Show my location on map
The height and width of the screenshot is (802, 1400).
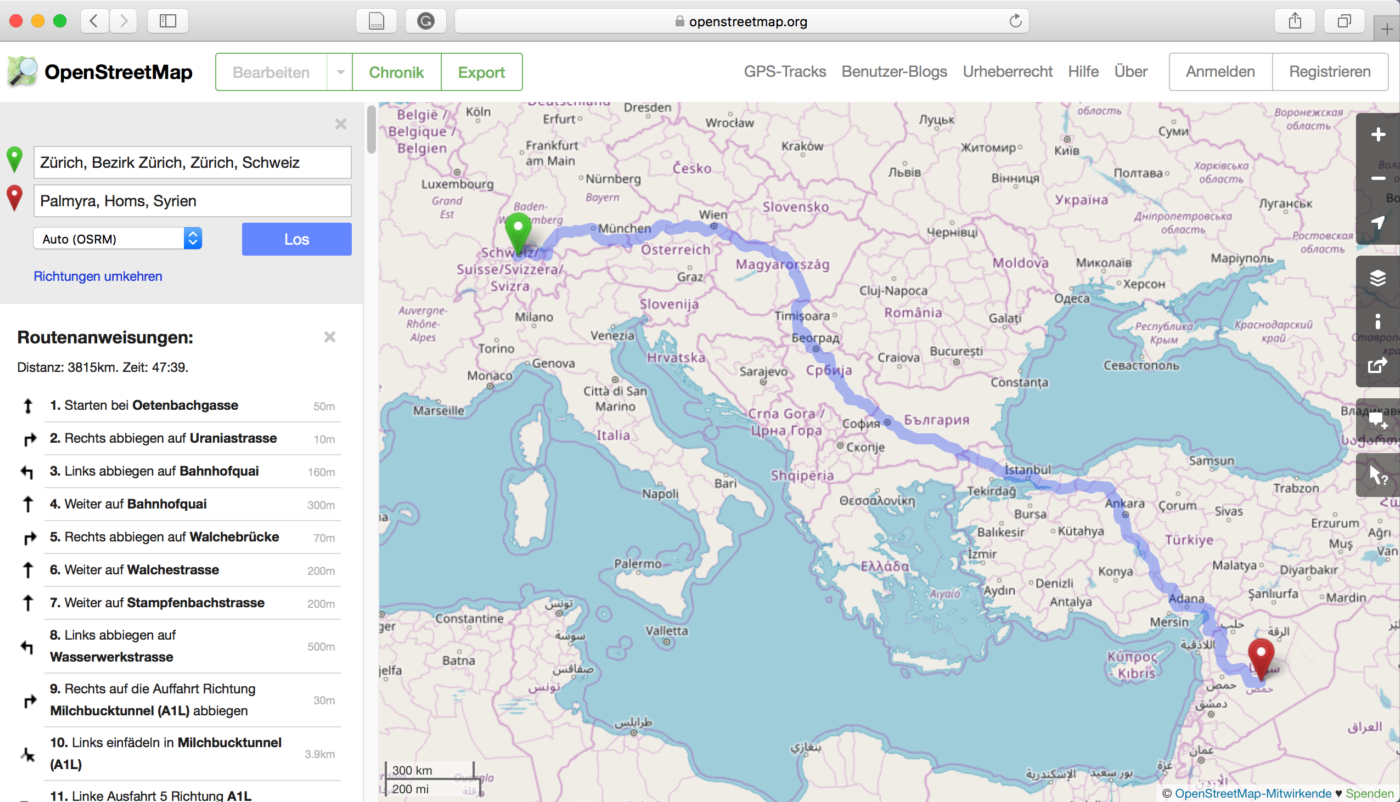coord(1378,224)
